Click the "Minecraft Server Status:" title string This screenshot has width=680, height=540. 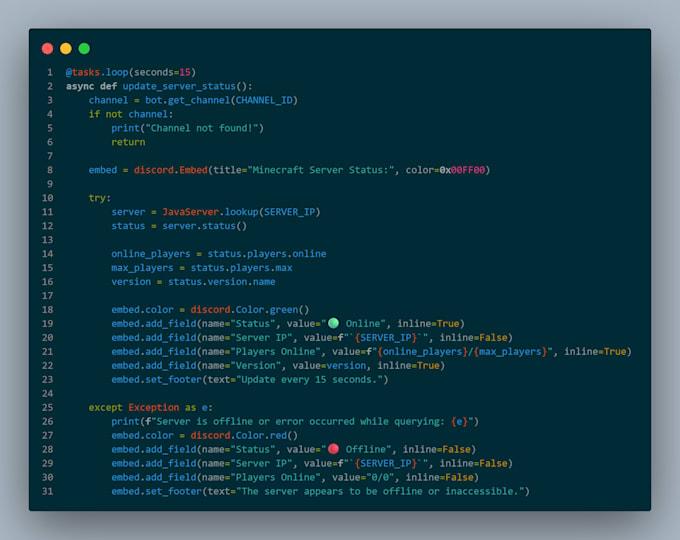point(320,170)
